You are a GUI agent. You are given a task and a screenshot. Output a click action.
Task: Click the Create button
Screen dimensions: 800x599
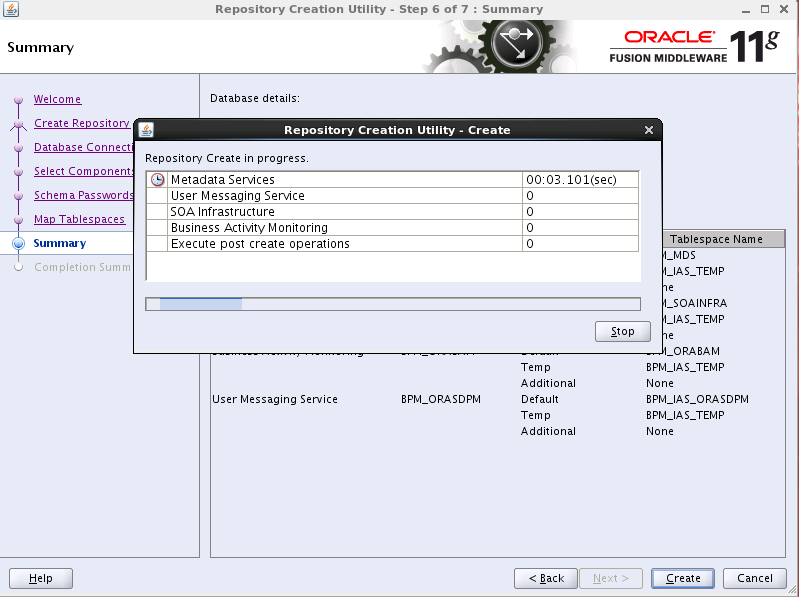click(683, 579)
